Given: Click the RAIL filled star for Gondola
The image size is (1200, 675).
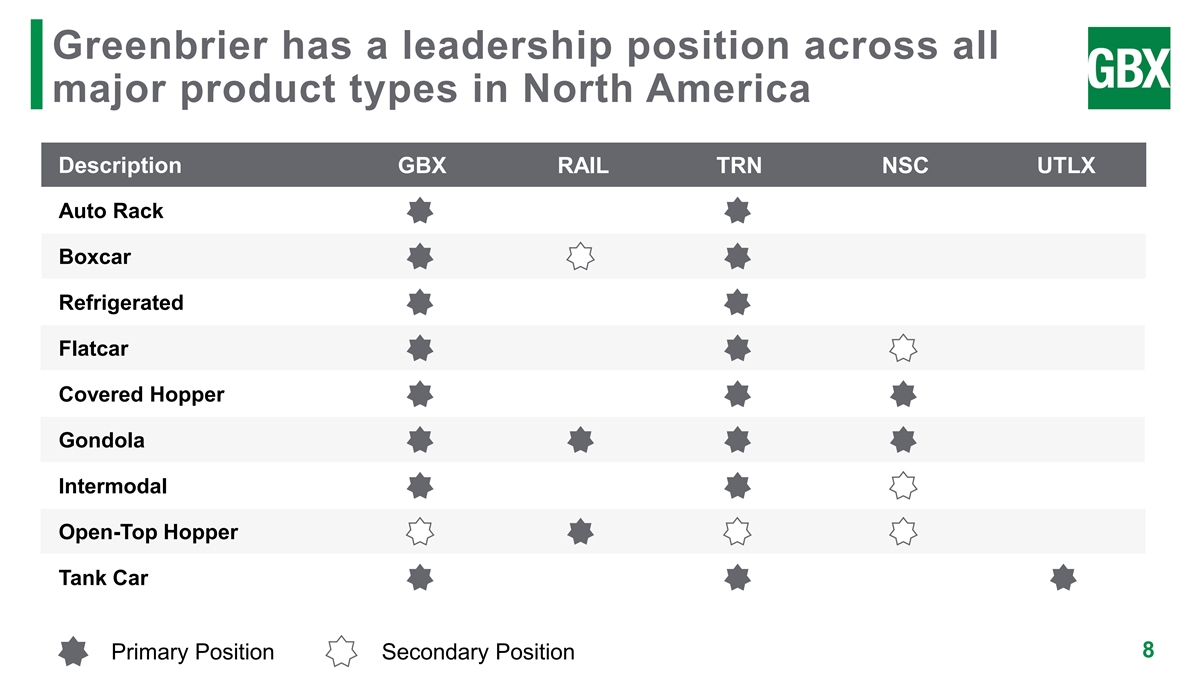Looking at the screenshot, I should pyautogui.click(x=580, y=440).
